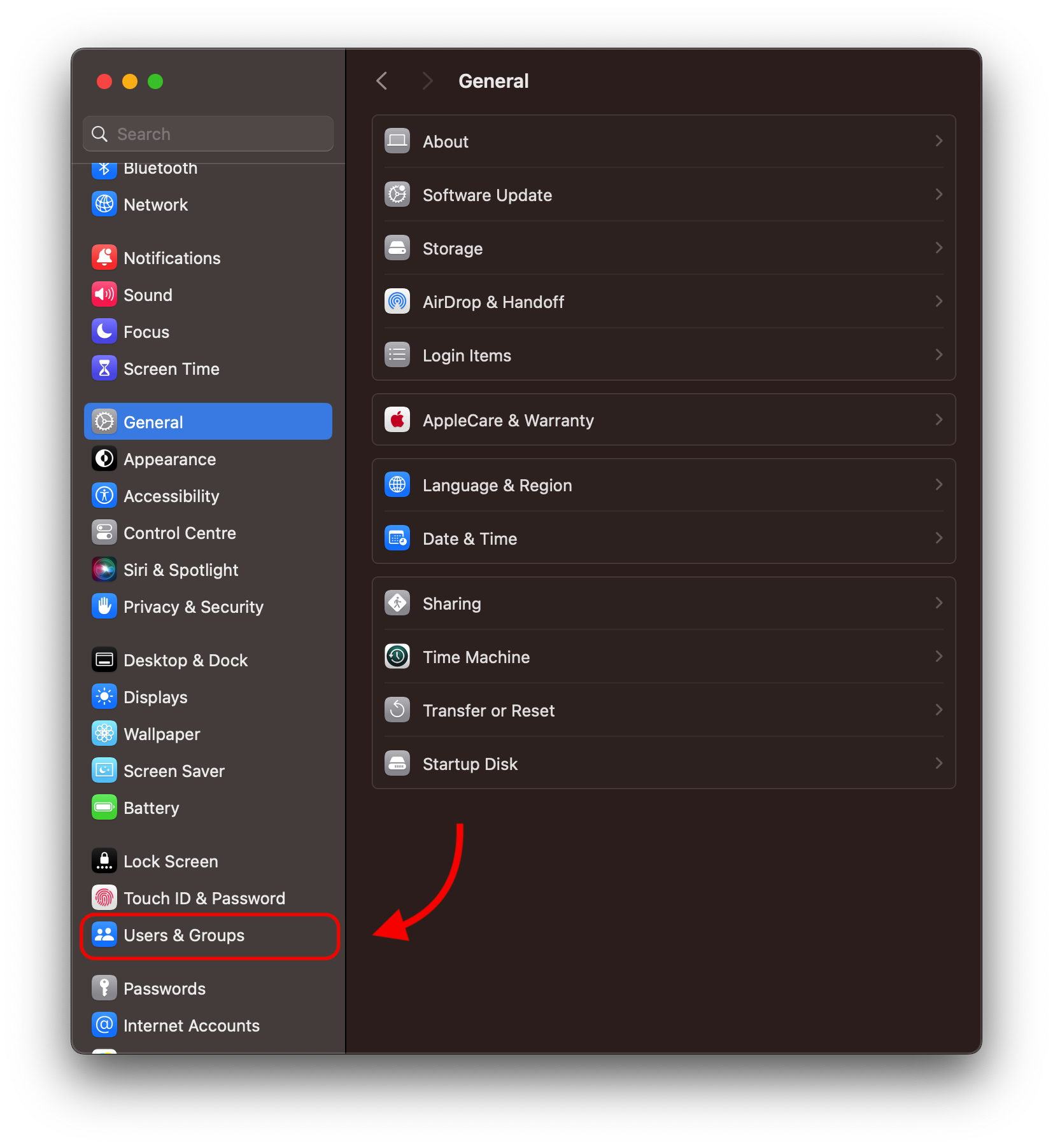
Task: Click the General page title
Action: point(493,81)
